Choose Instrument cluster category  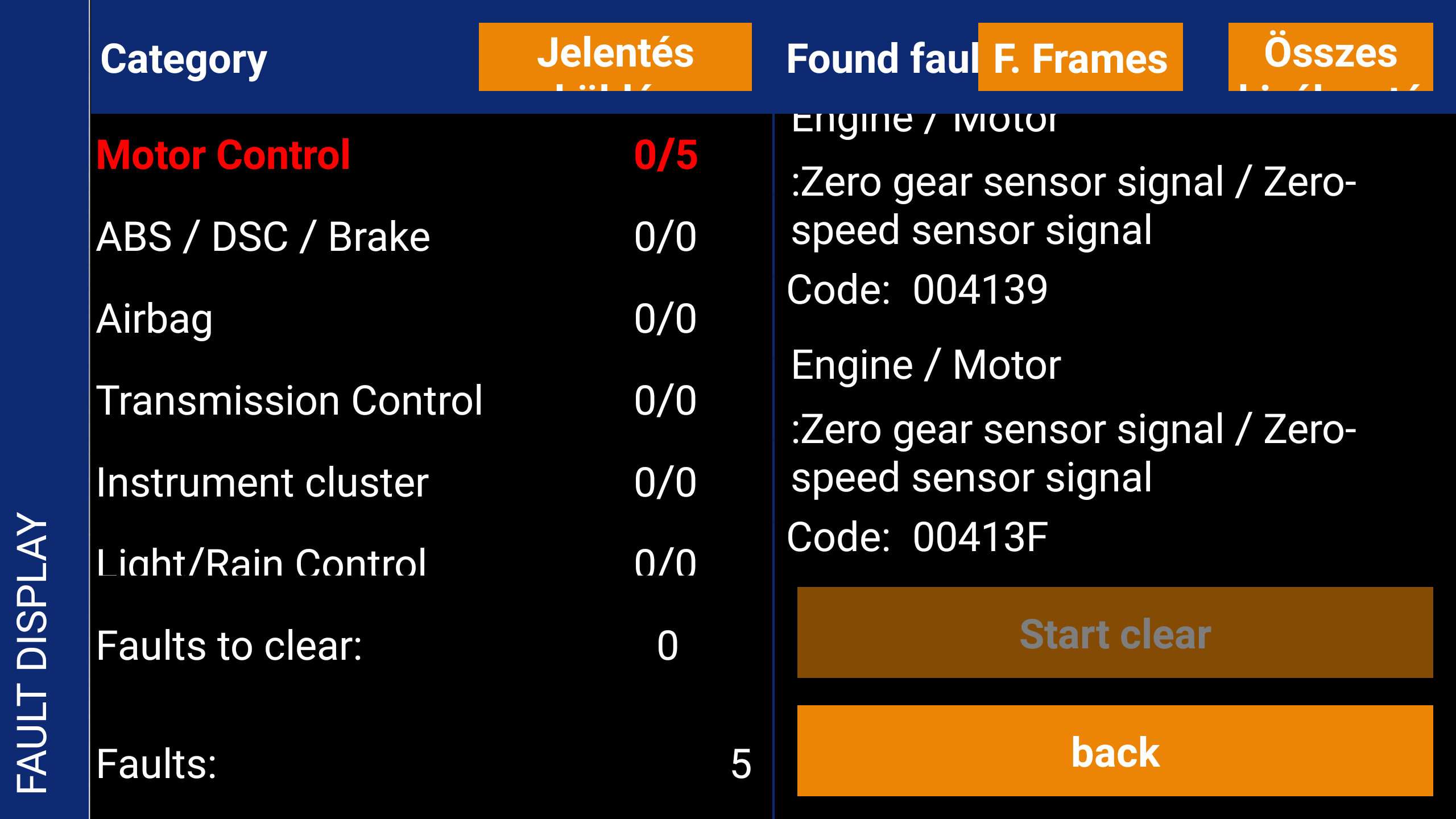[x=398, y=482]
